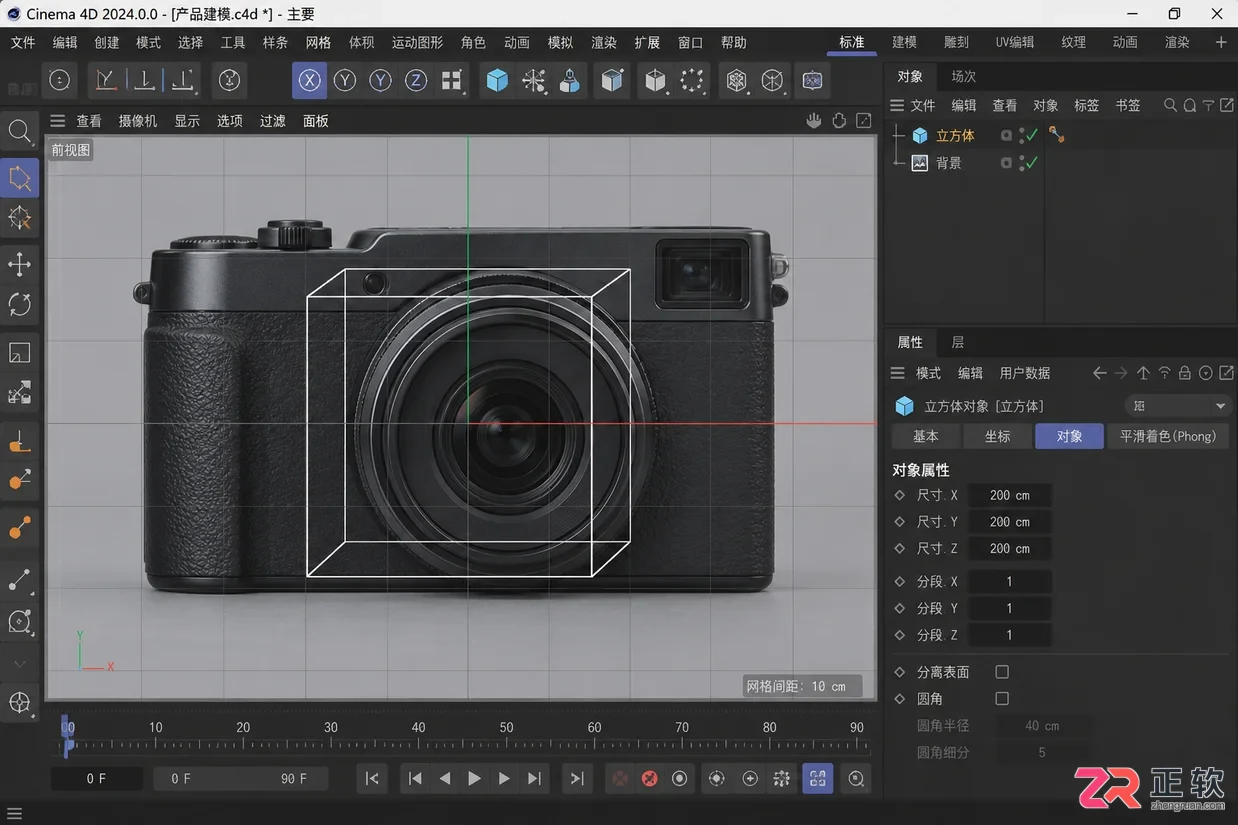Viewport: 1238px width, 825px height.
Task: Select the 背景 object in object manager
Action: pos(949,163)
